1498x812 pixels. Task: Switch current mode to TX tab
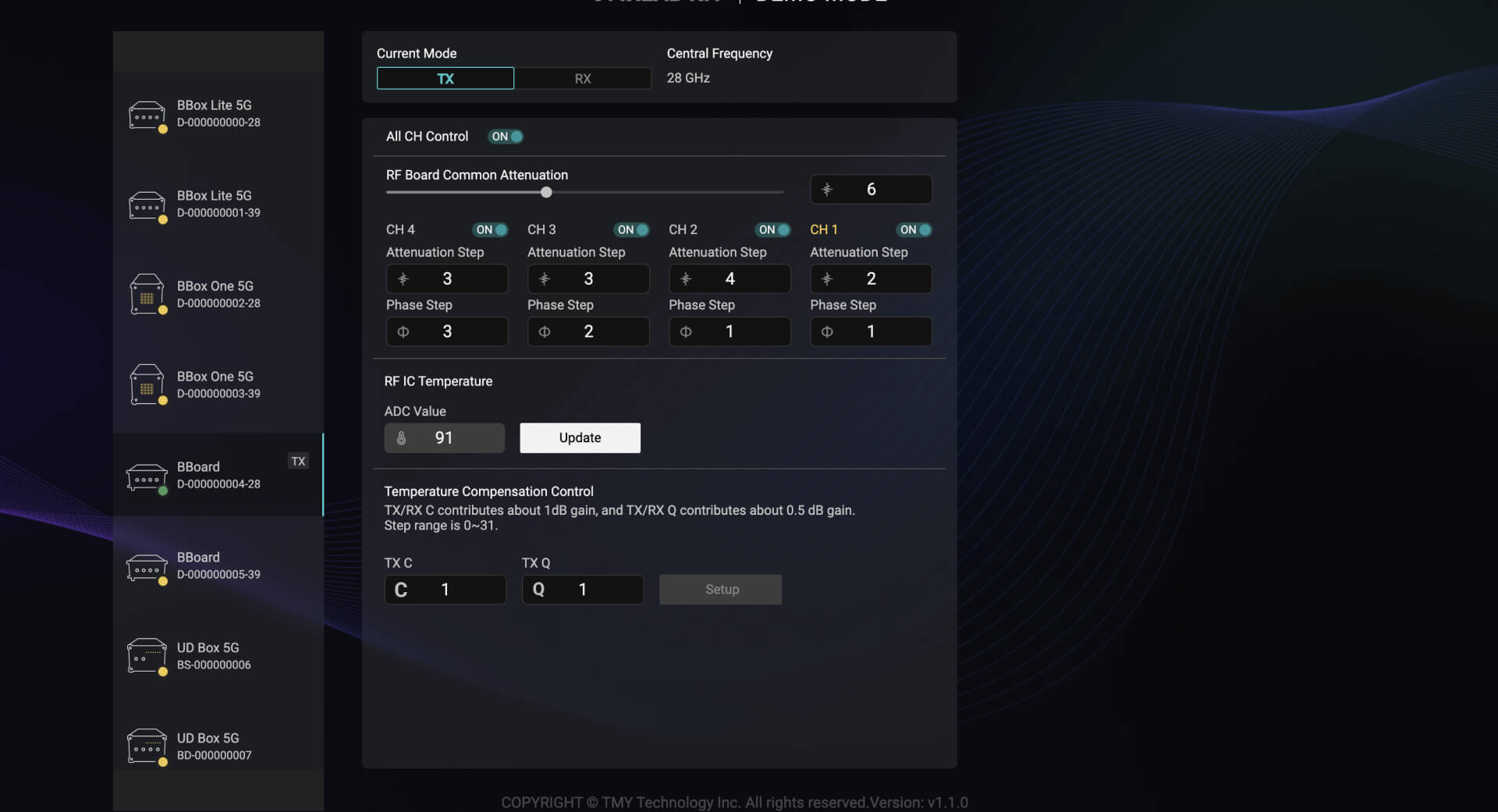(445, 78)
